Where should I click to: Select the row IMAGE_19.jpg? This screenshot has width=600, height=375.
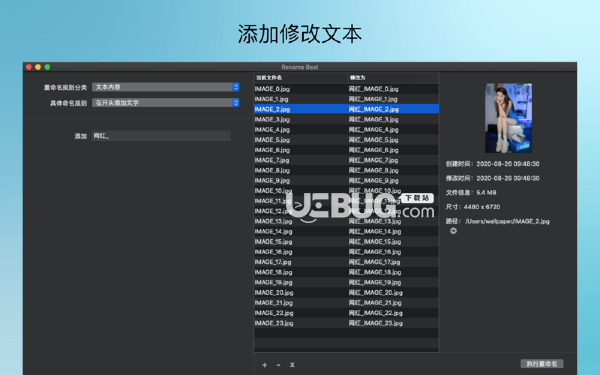(x=346, y=282)
